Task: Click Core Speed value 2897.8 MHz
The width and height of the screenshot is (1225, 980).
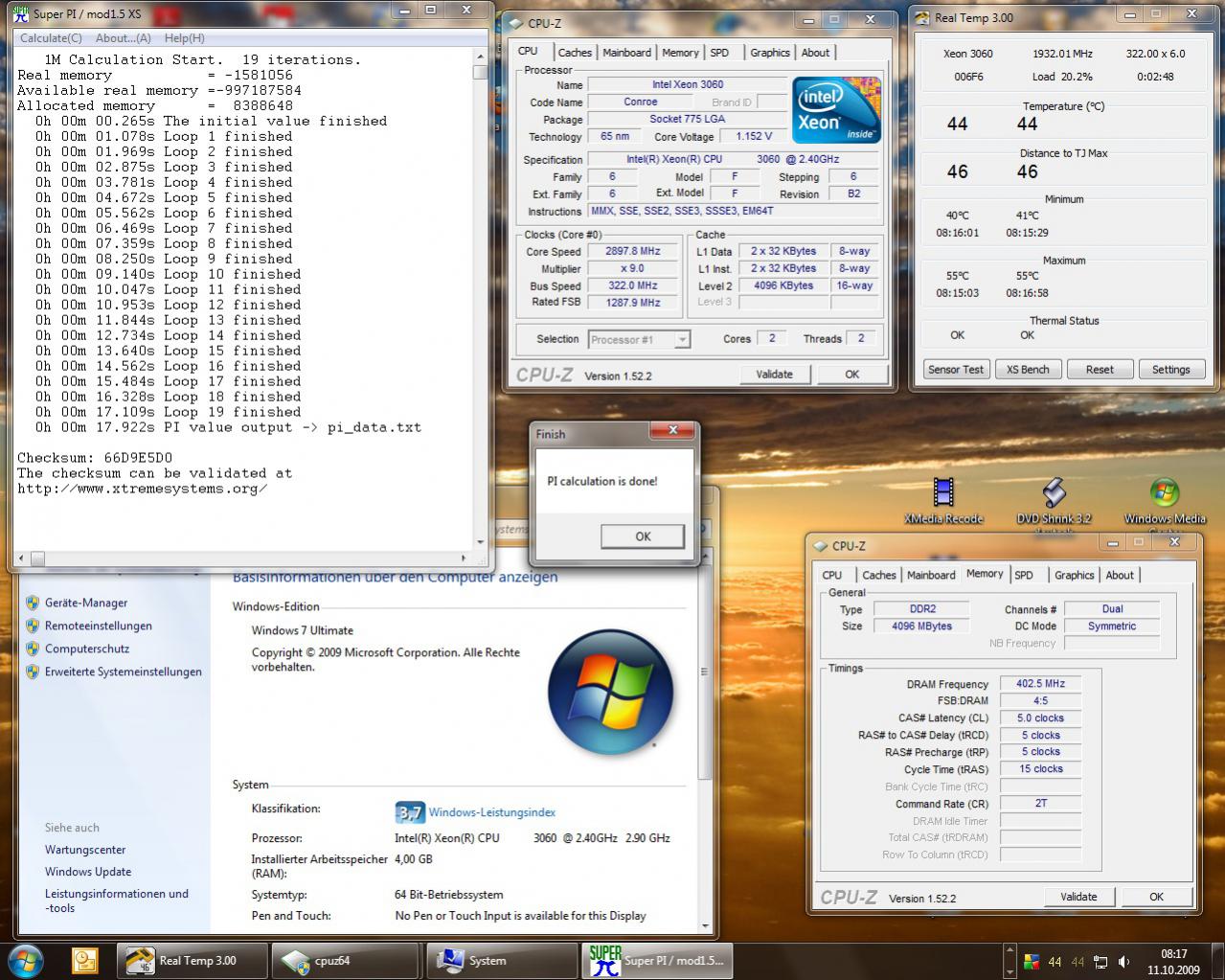Action: tap(633, 251)
